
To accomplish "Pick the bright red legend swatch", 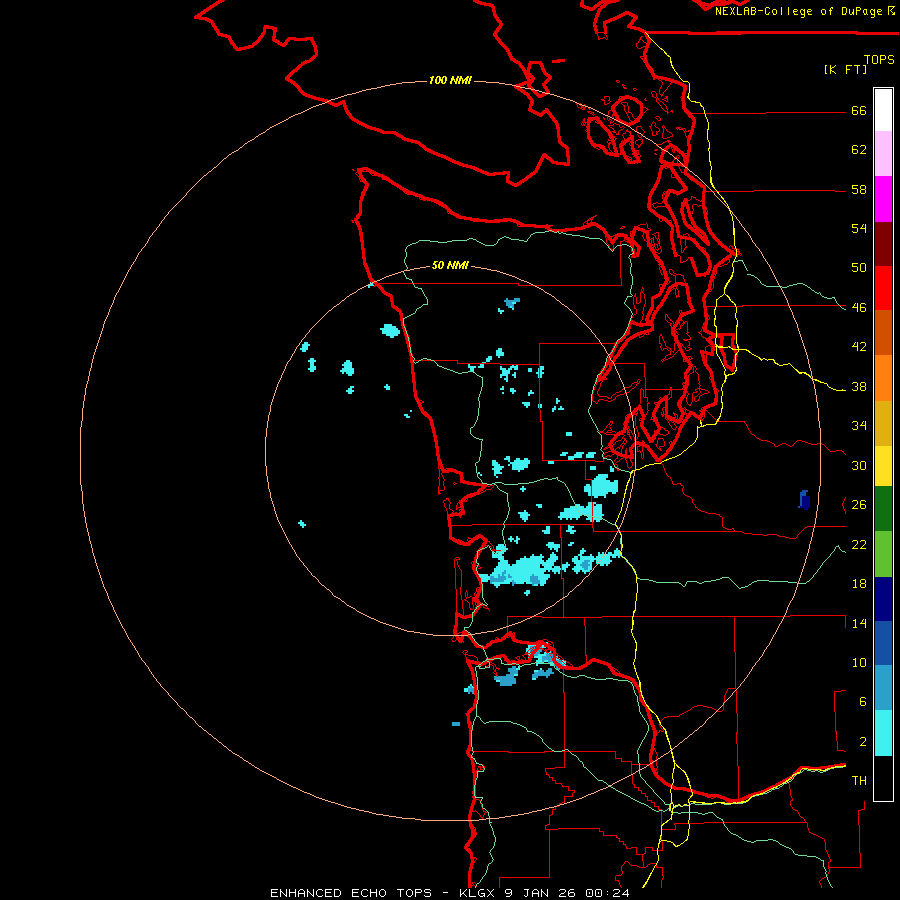I will tap(883, 288).
